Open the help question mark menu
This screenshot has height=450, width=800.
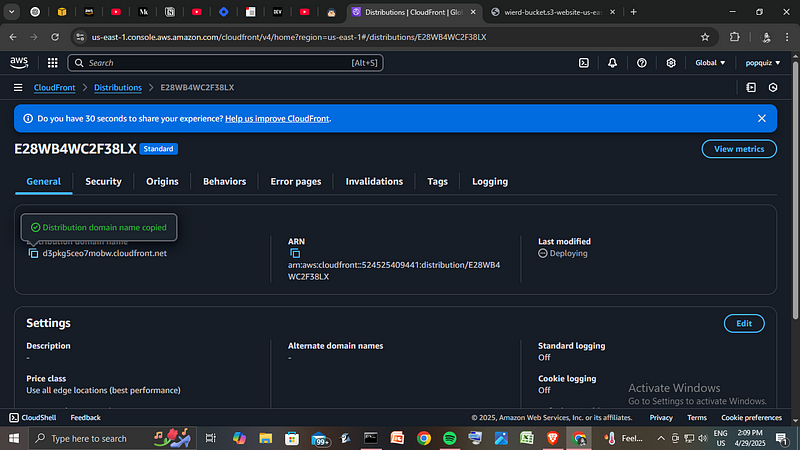(641, 63)
